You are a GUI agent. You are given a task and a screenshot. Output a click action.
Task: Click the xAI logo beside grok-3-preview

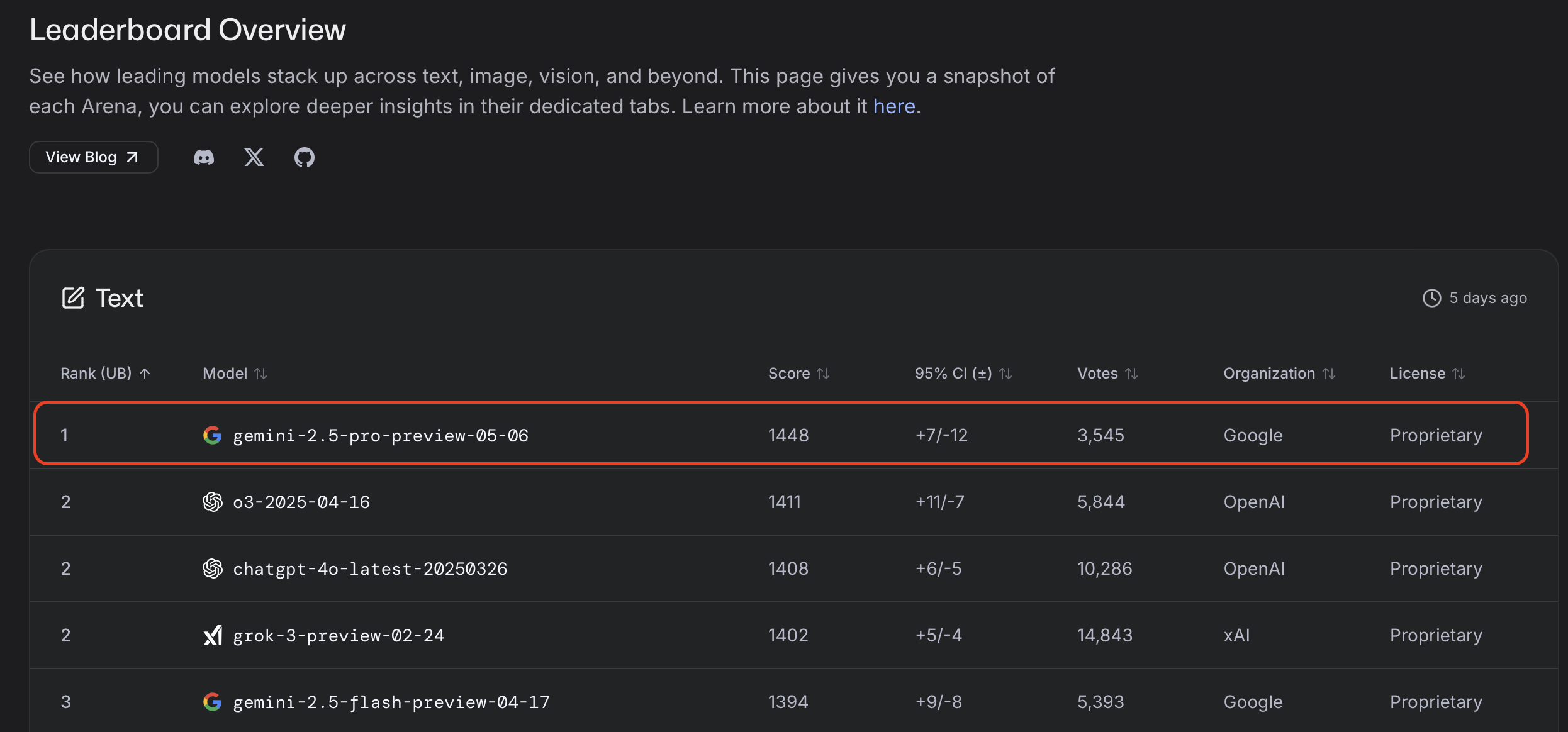[x=213, y=635]
